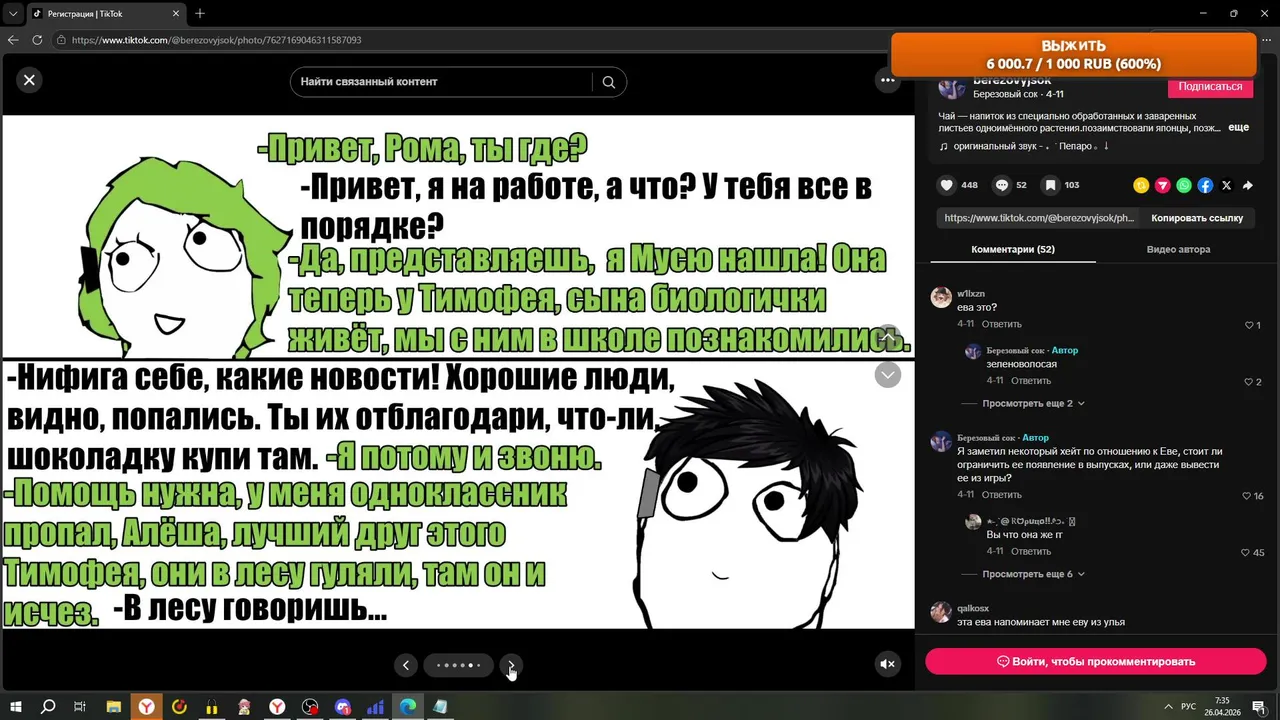Go to the next photo with the right arrow

511,665
